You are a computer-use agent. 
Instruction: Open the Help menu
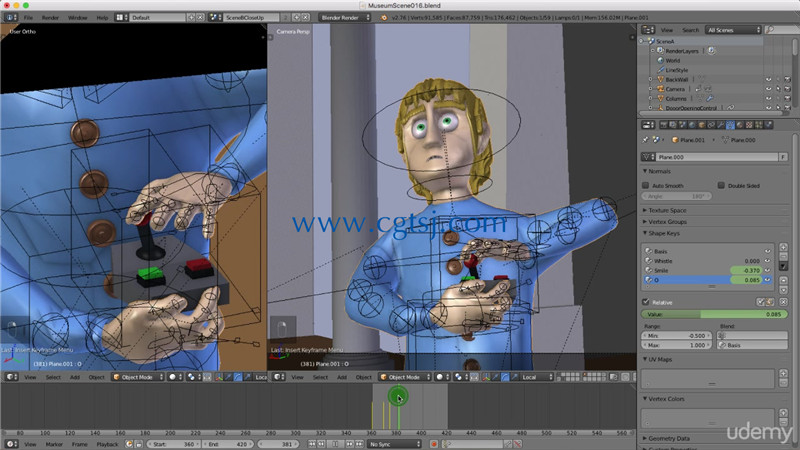point(102,17)
